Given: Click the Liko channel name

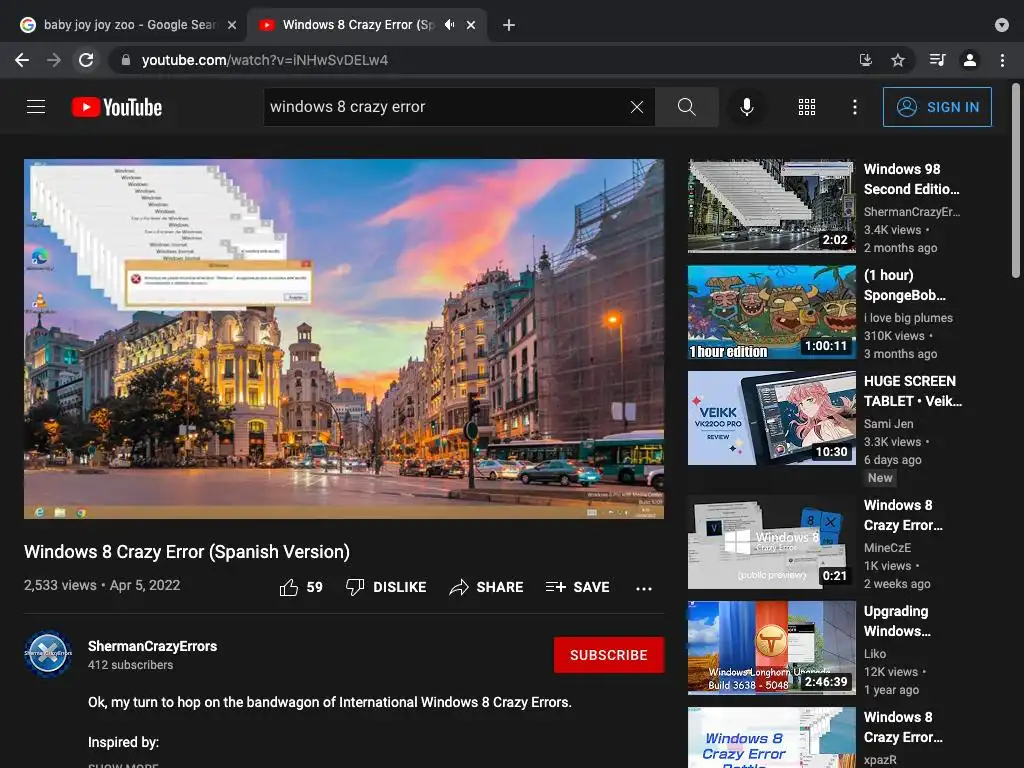Looking at the screenshot, I should 875,654.
